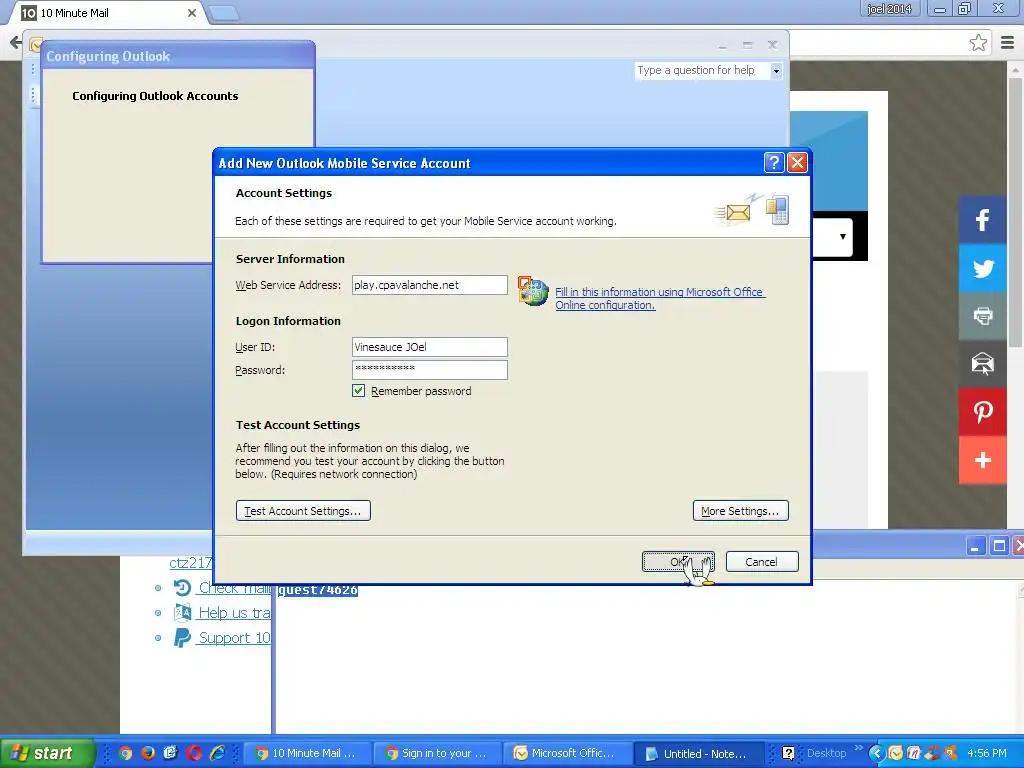
Task: Click the Microsoft Office Online globe icon
Action: pyautogui.click(x=533, y=291)
